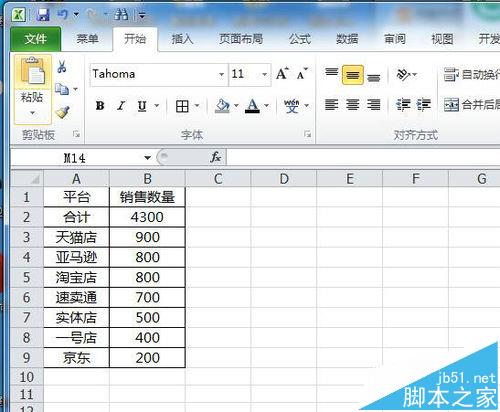Select column D header

pyautogui.click(x=284, y=179)
